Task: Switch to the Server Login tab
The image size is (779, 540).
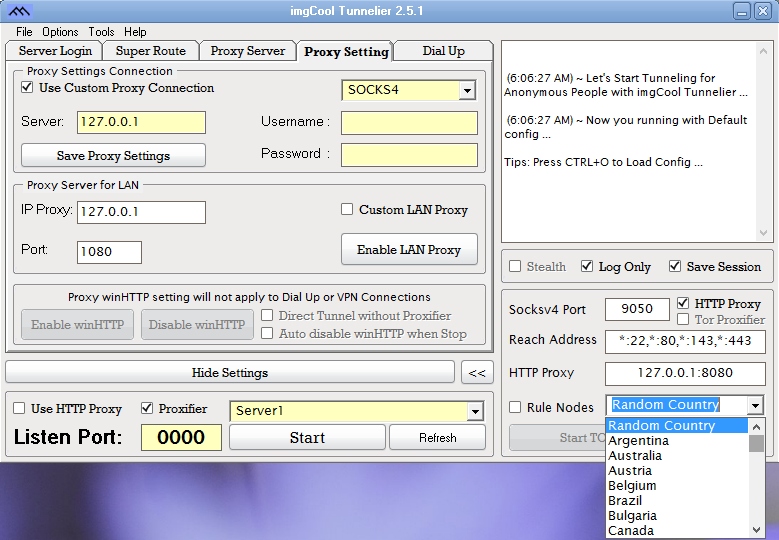Action: click(55, 51)
